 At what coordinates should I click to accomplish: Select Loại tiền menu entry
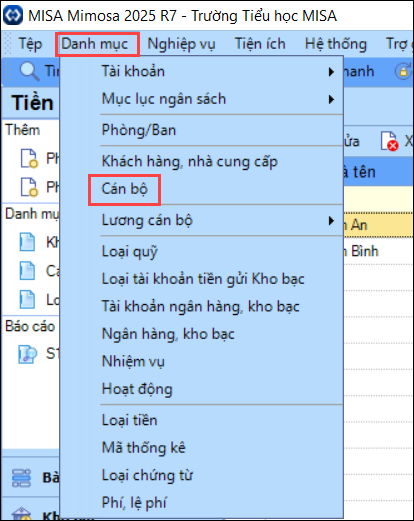coord(202,420)
